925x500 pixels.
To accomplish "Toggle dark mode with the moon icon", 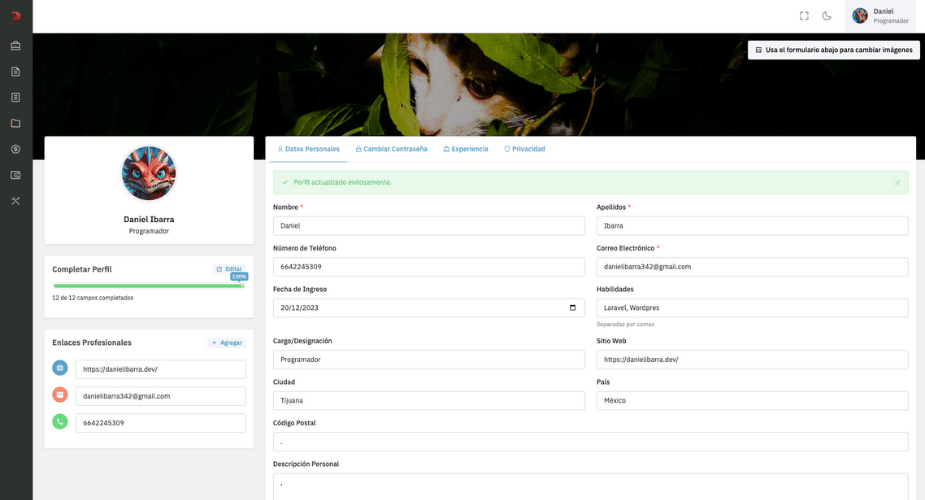I will [827, 16].
